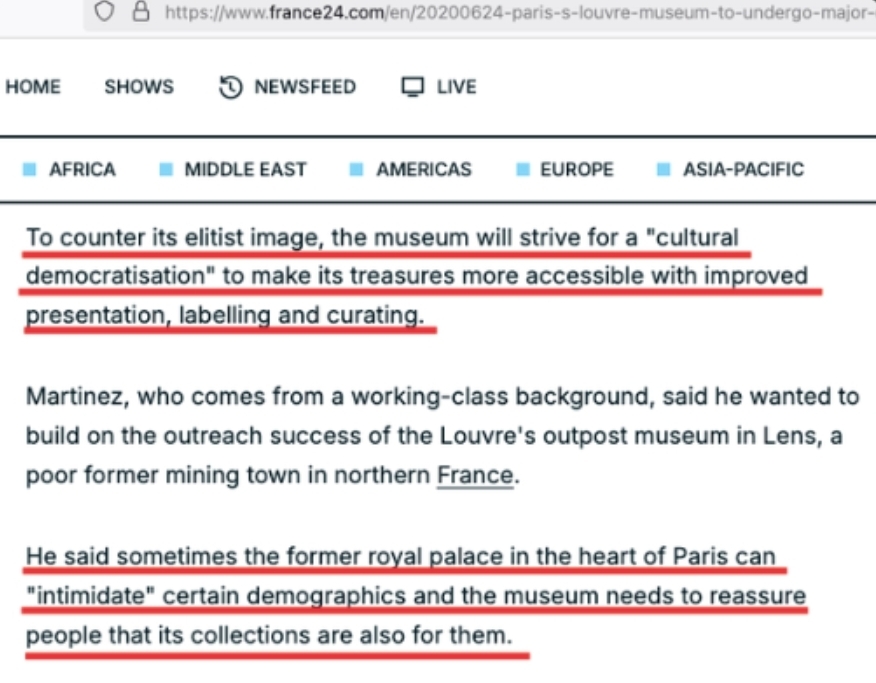Image resolution: width=876 pixels, height=683 pixels.
Task: Click the Live TV screen icon
Action: (x=413, y=87)
